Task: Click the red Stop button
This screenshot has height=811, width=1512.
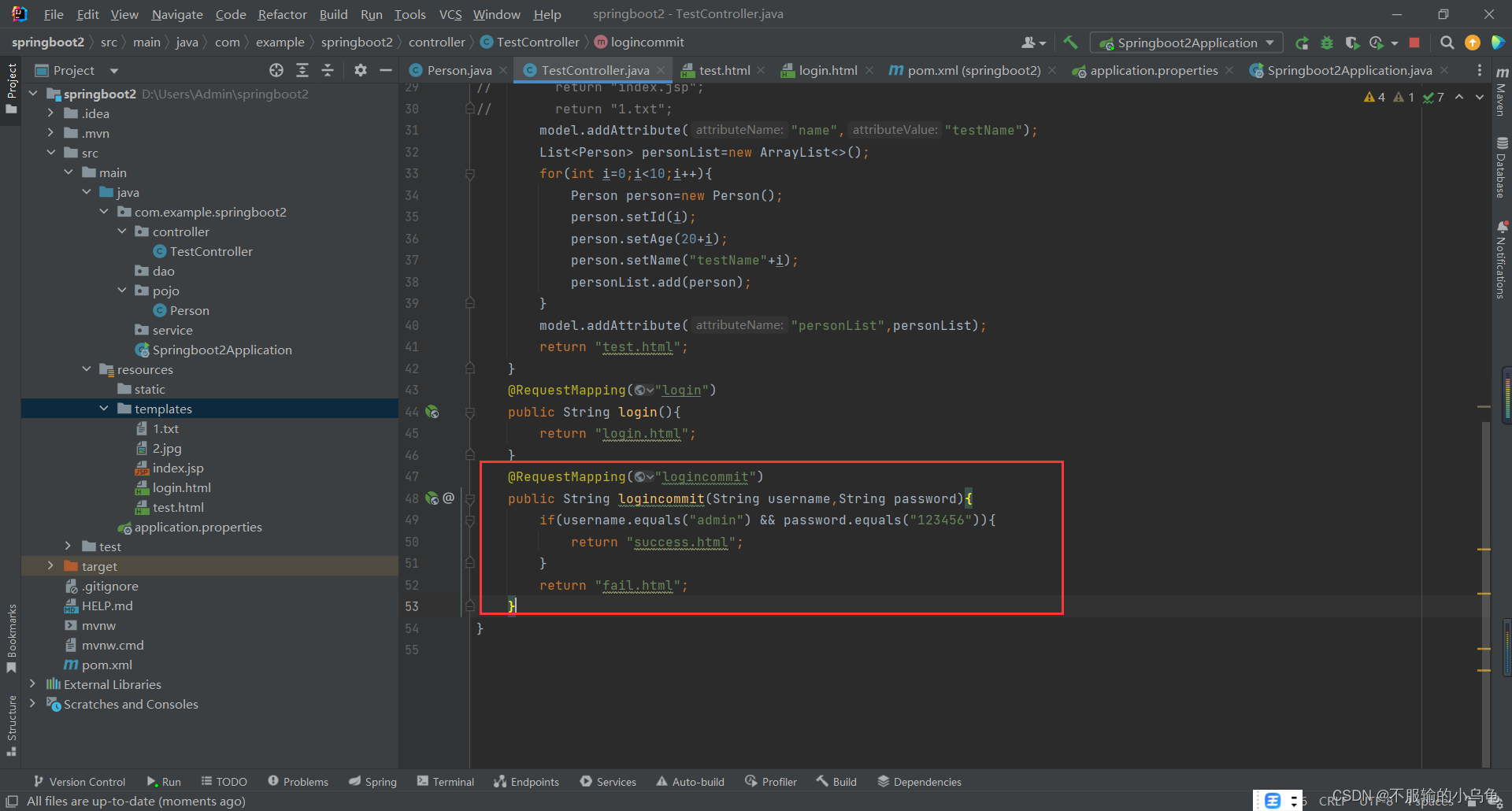Action: pyautogui.click(x=1414, y=43)
